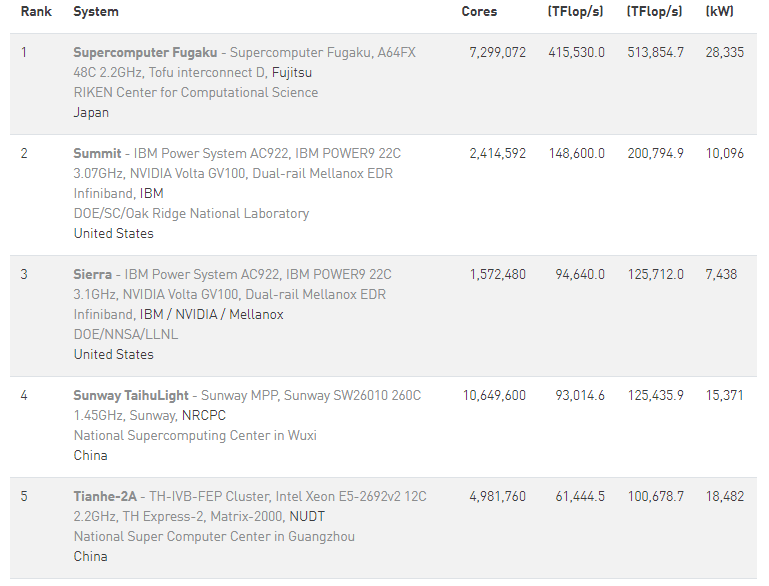This screenshot has height=586, width=769.
Task: Click rank number 3
Action: point(24,274)
